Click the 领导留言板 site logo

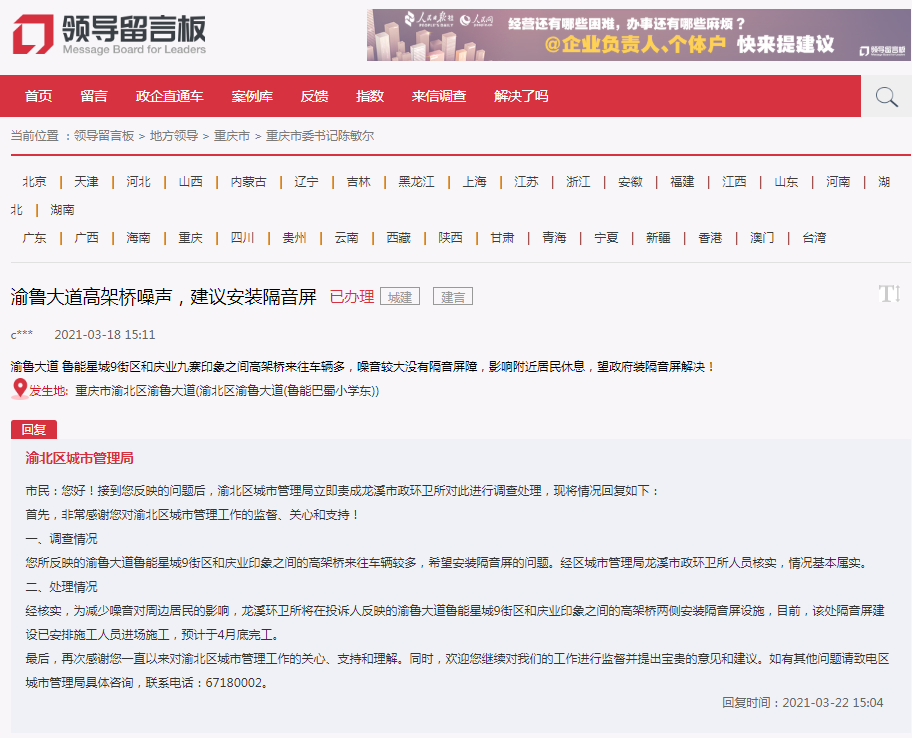[109, 35]
